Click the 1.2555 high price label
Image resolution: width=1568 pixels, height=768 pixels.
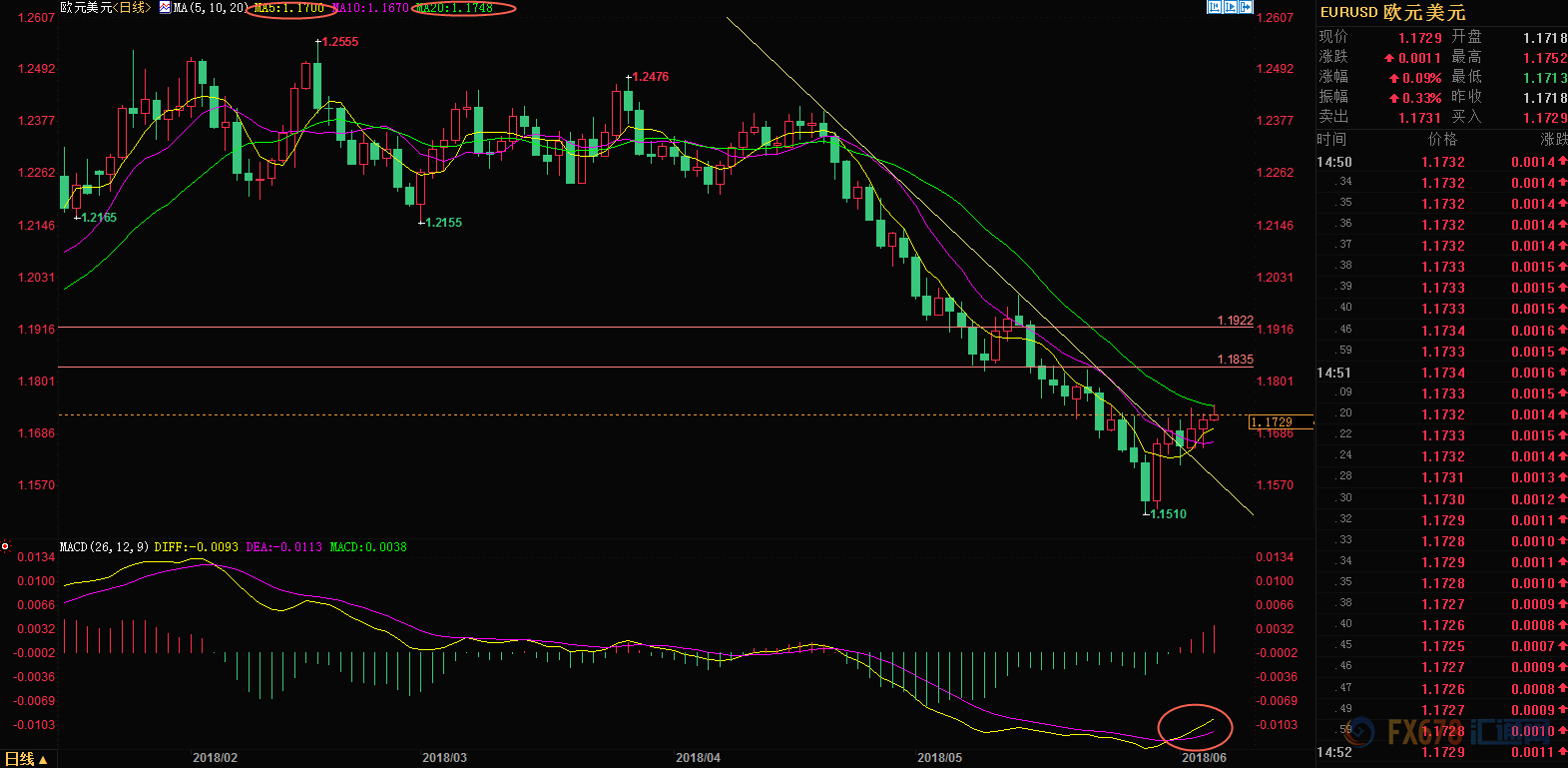click(x=339, y=42)
